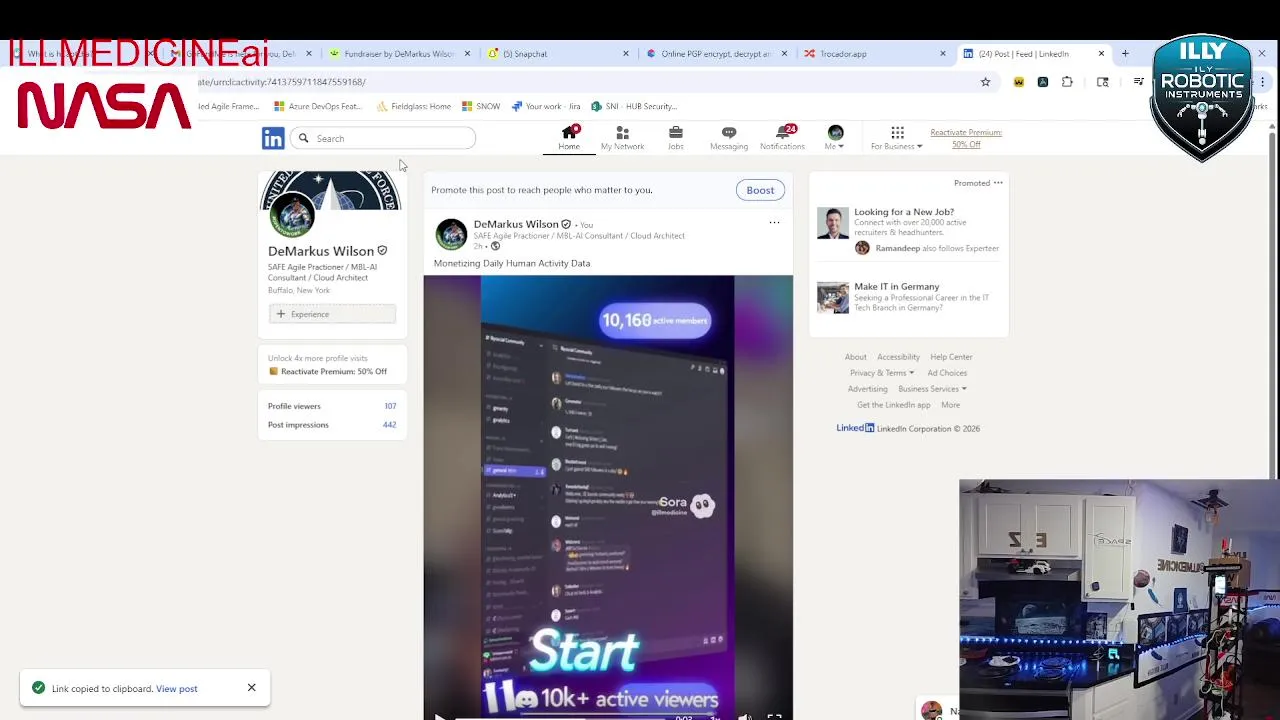1280x720 pixels.
Task: Open Make IT in Germany ad
Action: tap(897, 286)
